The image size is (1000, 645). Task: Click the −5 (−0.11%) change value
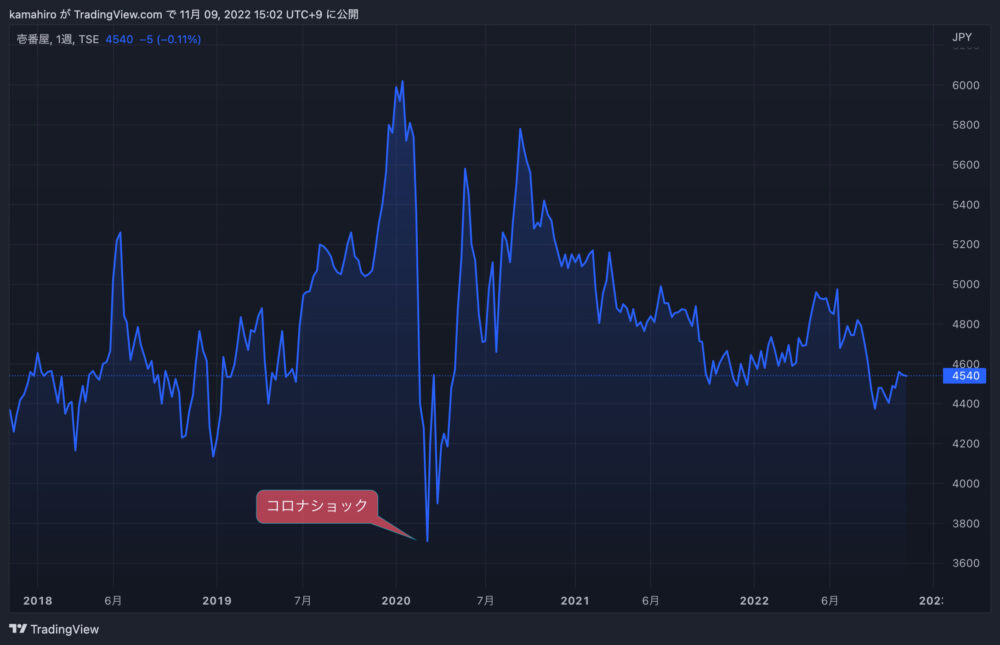(170, 40)
